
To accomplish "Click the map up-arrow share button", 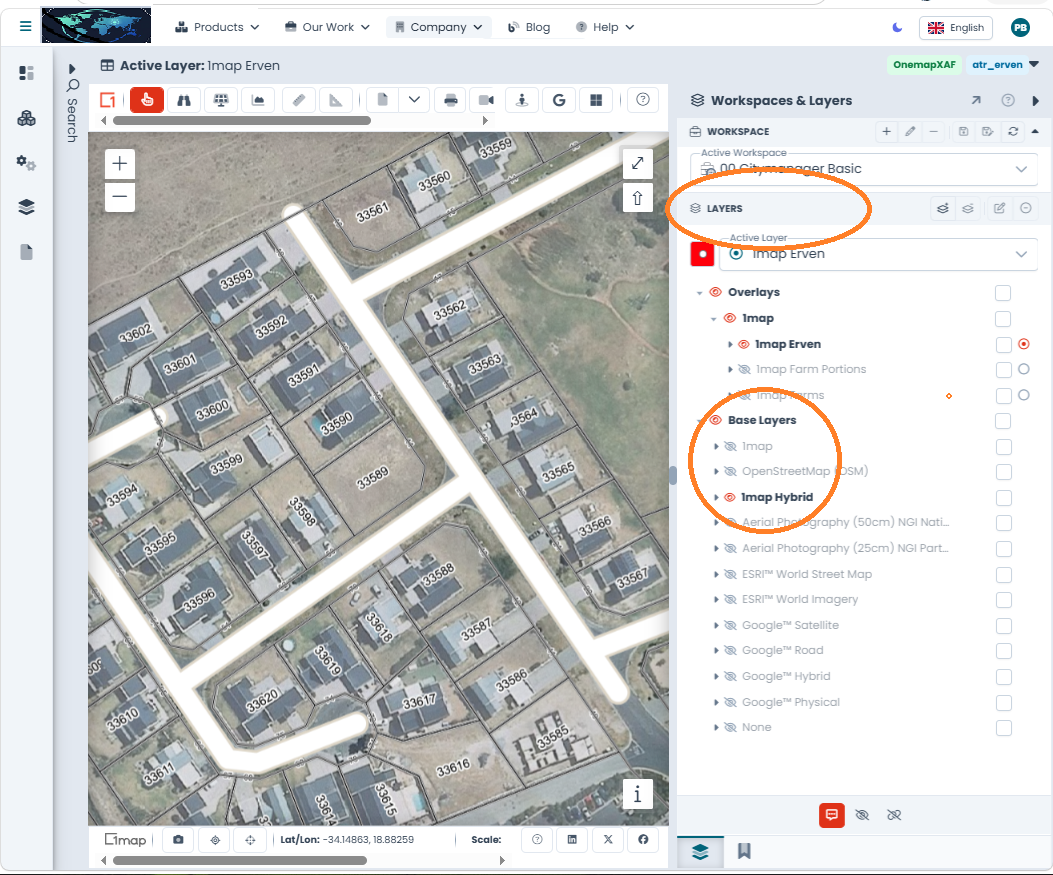I will (x=637, y=197).
